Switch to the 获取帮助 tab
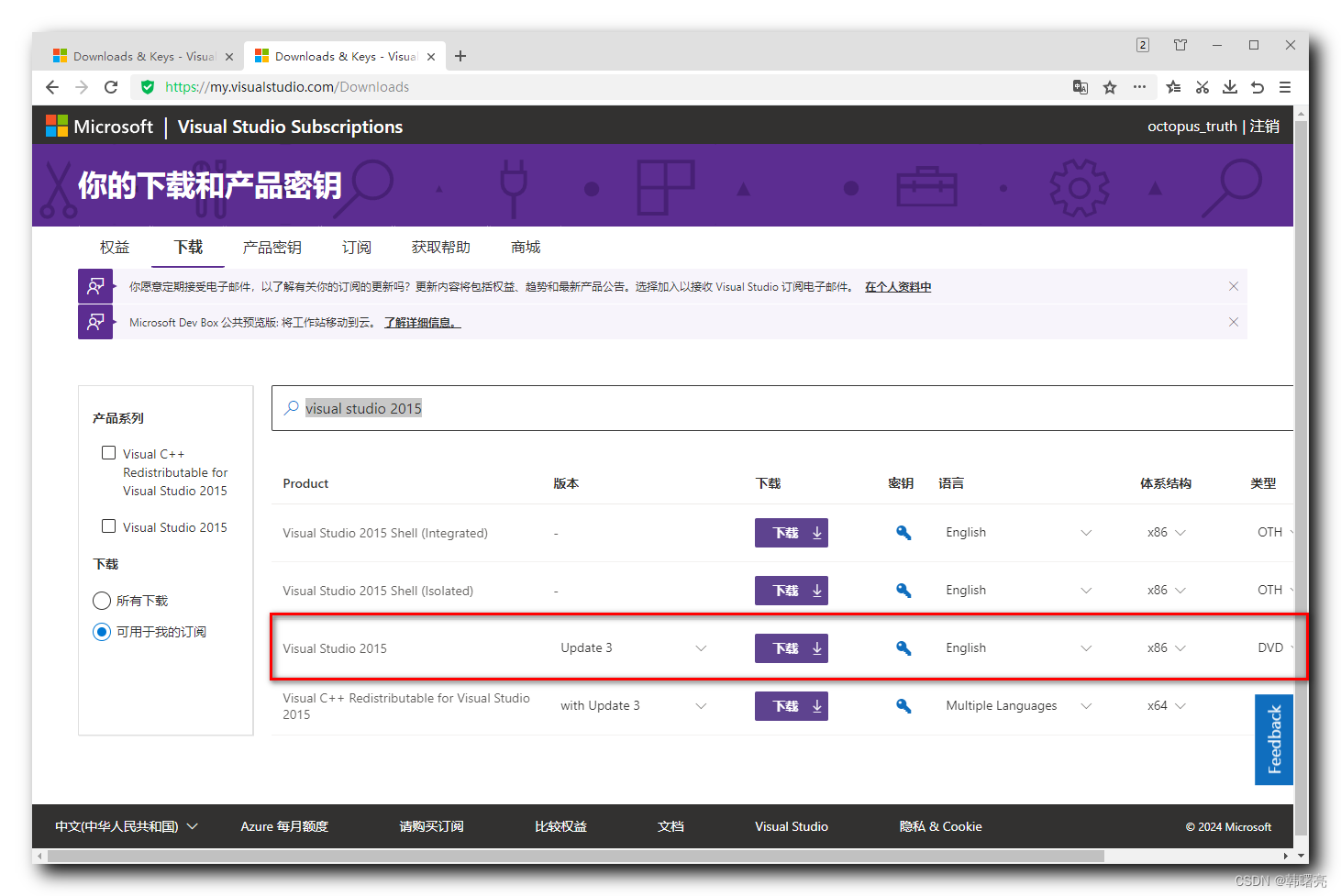 [441, 248]
